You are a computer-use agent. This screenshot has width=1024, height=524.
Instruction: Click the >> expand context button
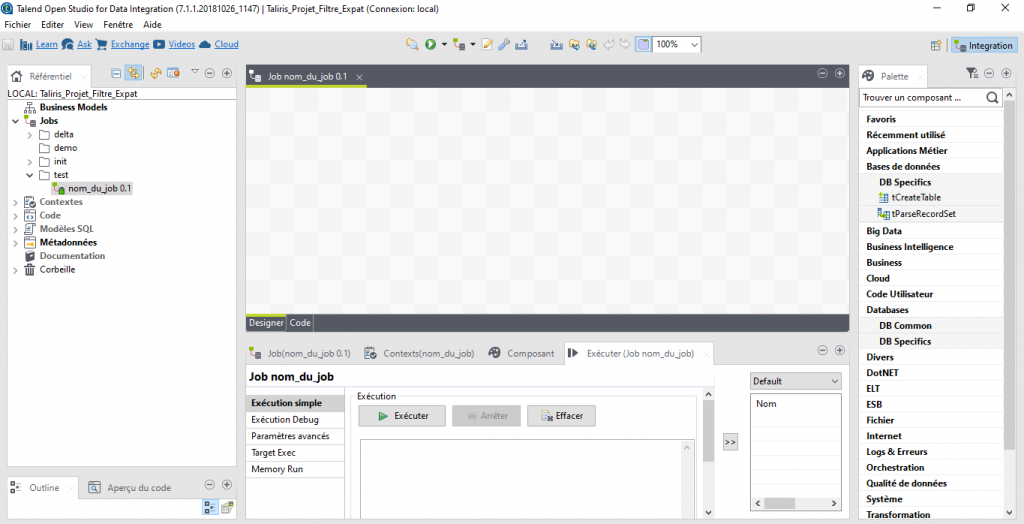(x=730, y=442)
